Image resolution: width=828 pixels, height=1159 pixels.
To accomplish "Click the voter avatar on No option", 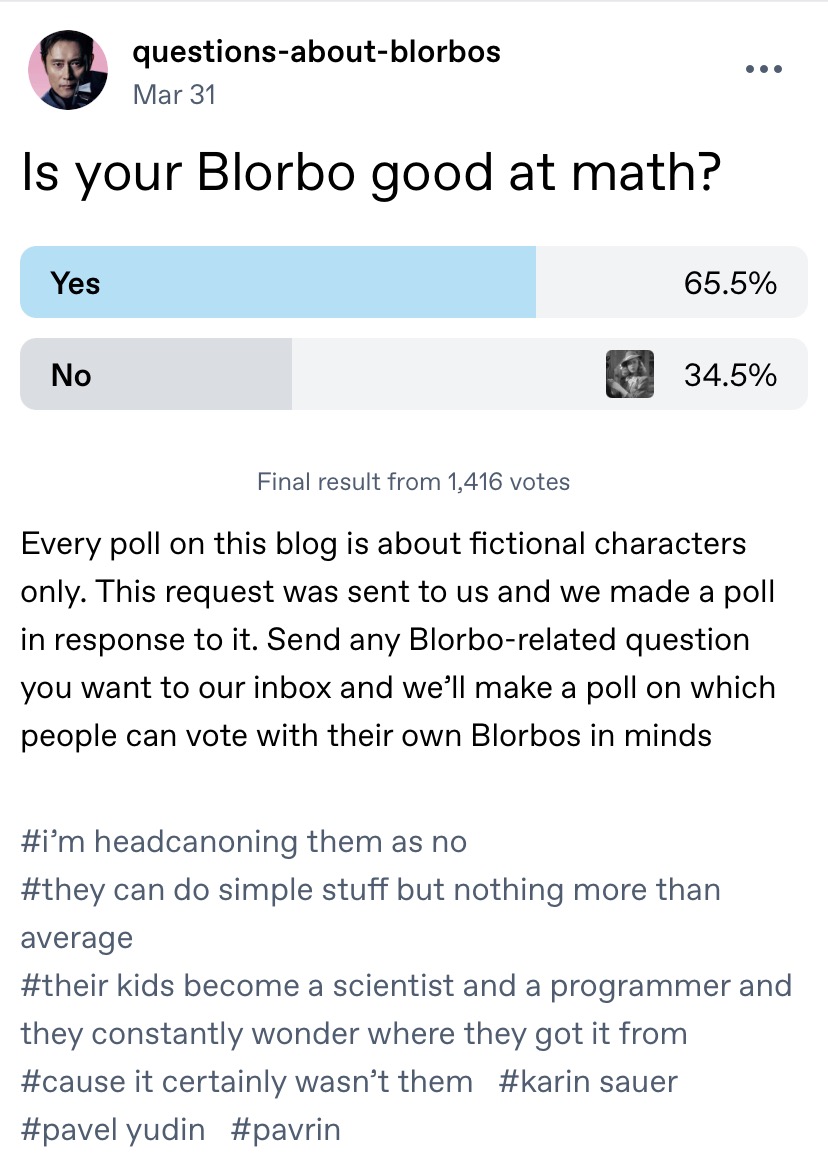I will coord(630,374).
